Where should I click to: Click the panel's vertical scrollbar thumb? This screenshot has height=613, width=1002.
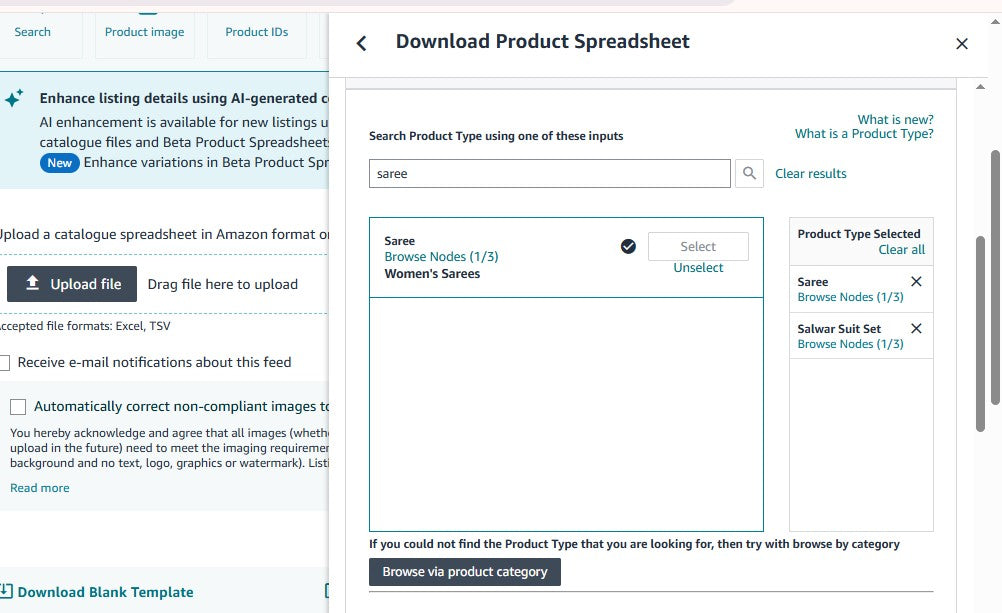click(x=980, y=334)
